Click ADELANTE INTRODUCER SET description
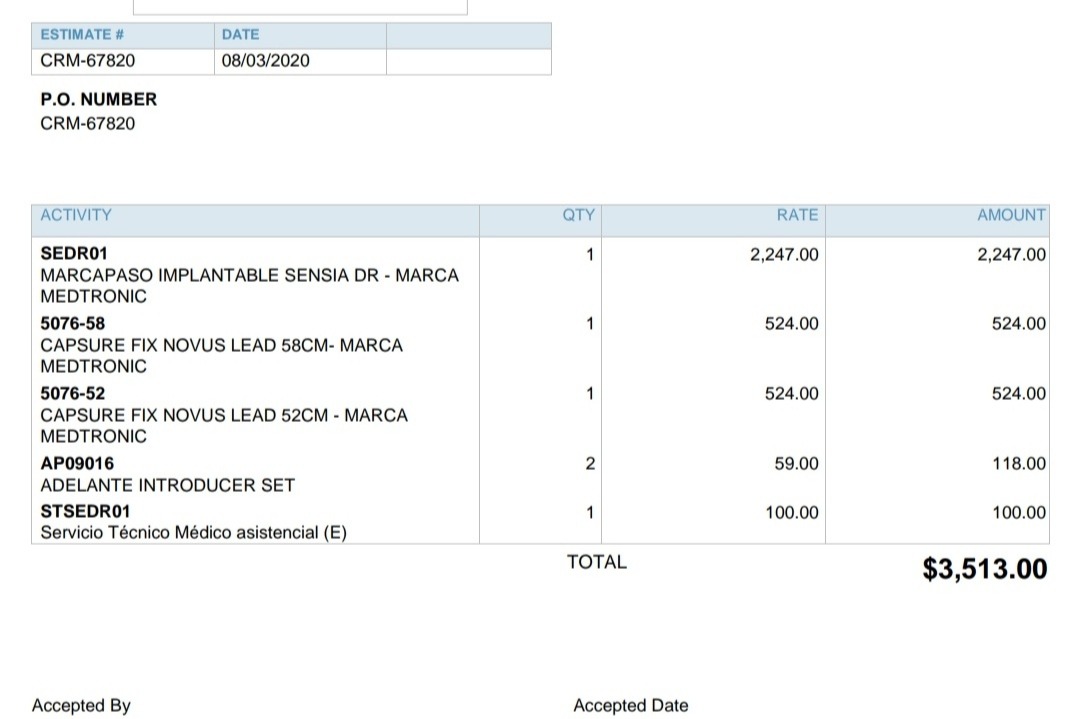 click(x=167, y=486)
